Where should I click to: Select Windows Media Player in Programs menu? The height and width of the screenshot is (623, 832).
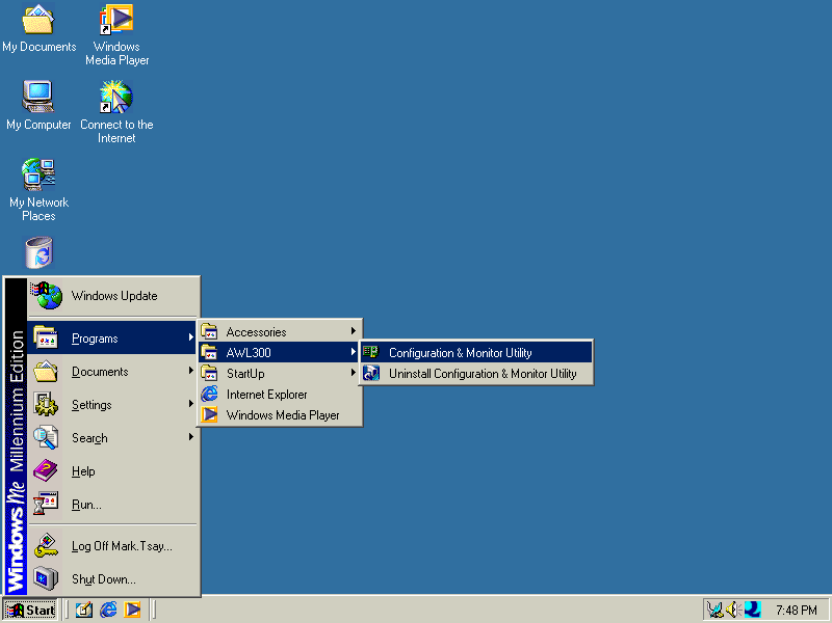point(280,414)
